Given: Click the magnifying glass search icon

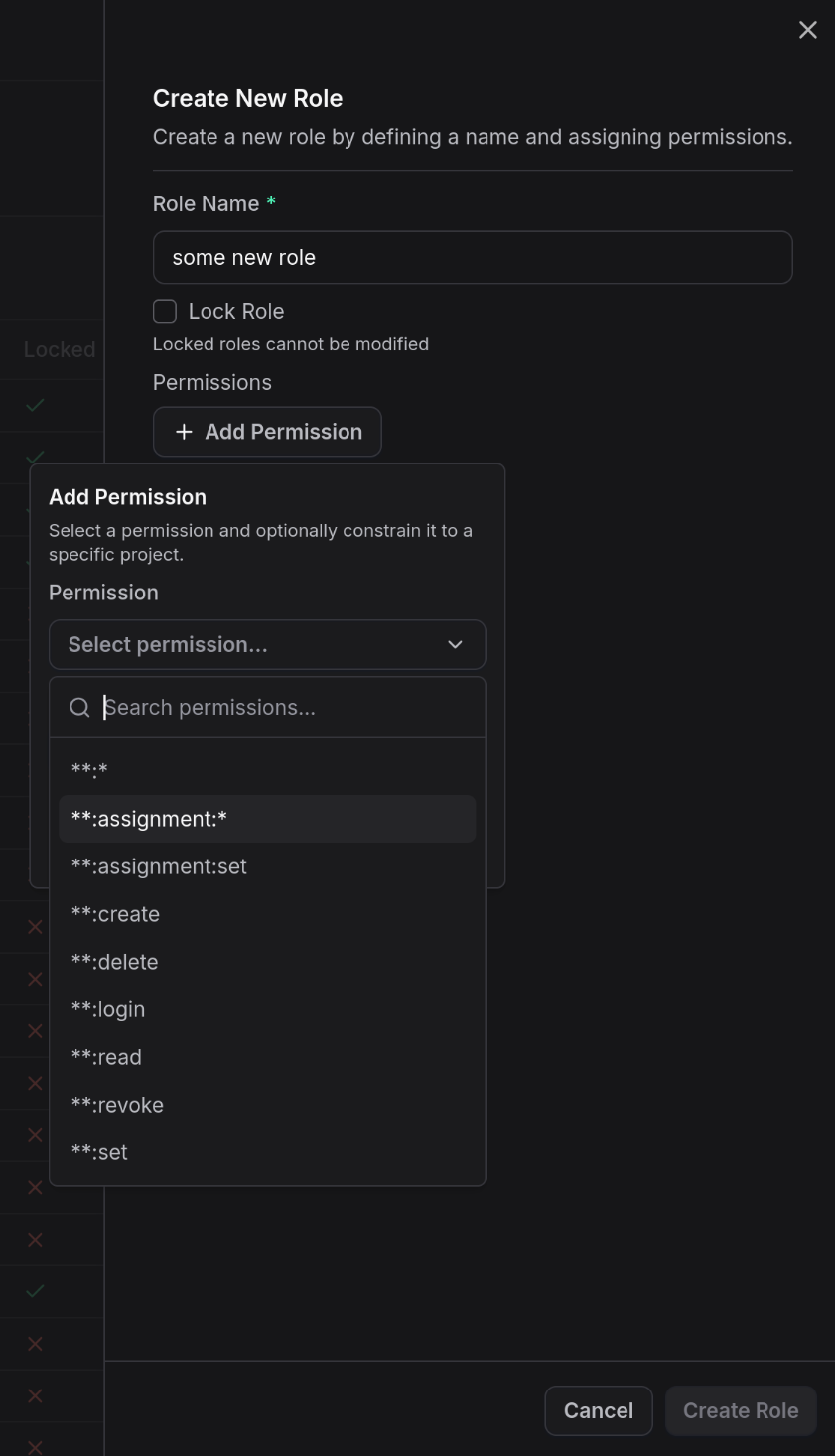Looking at the screenshot, I should click(x=79, y=707).
